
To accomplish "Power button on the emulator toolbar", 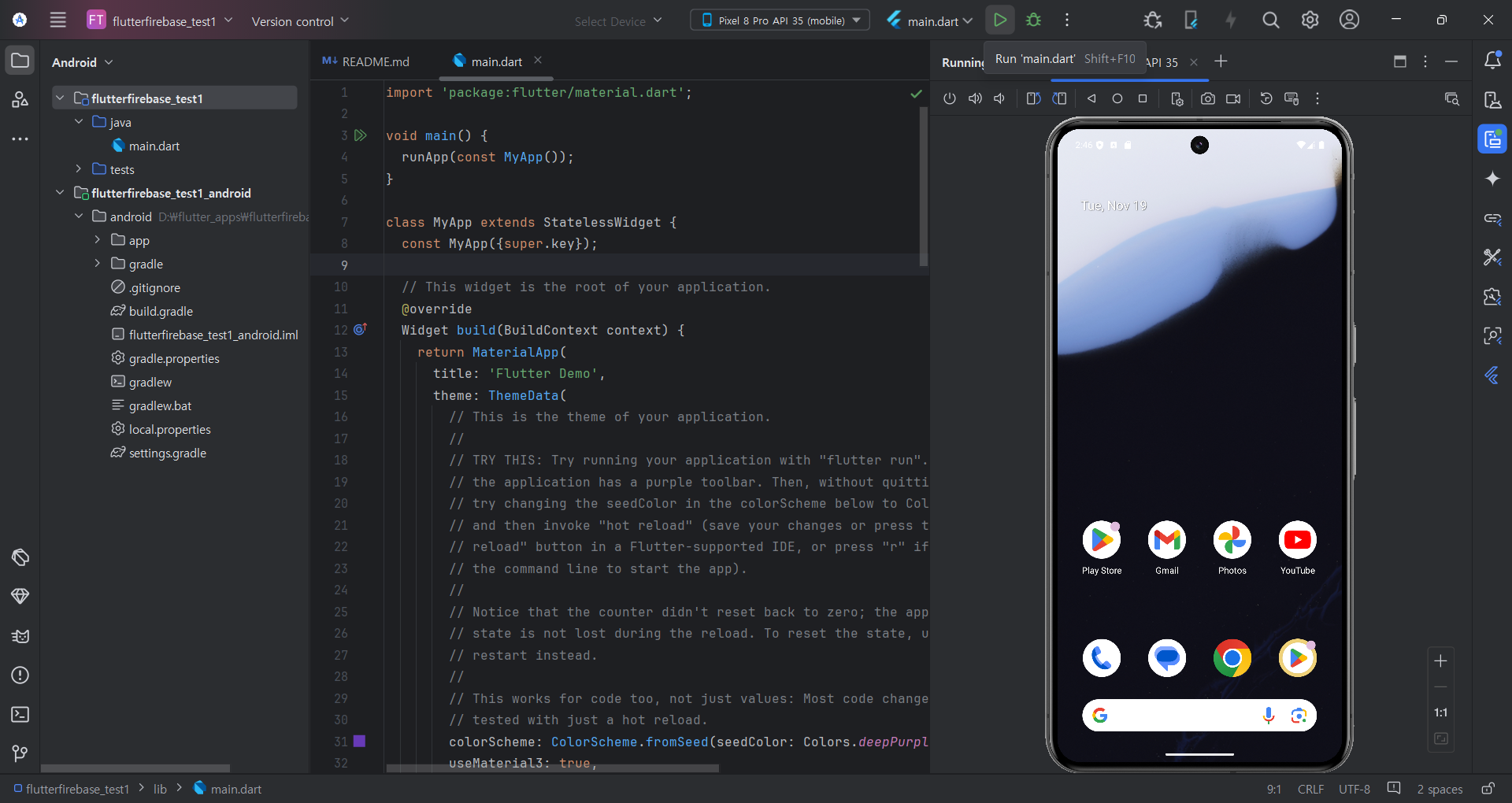I will 950,98.
